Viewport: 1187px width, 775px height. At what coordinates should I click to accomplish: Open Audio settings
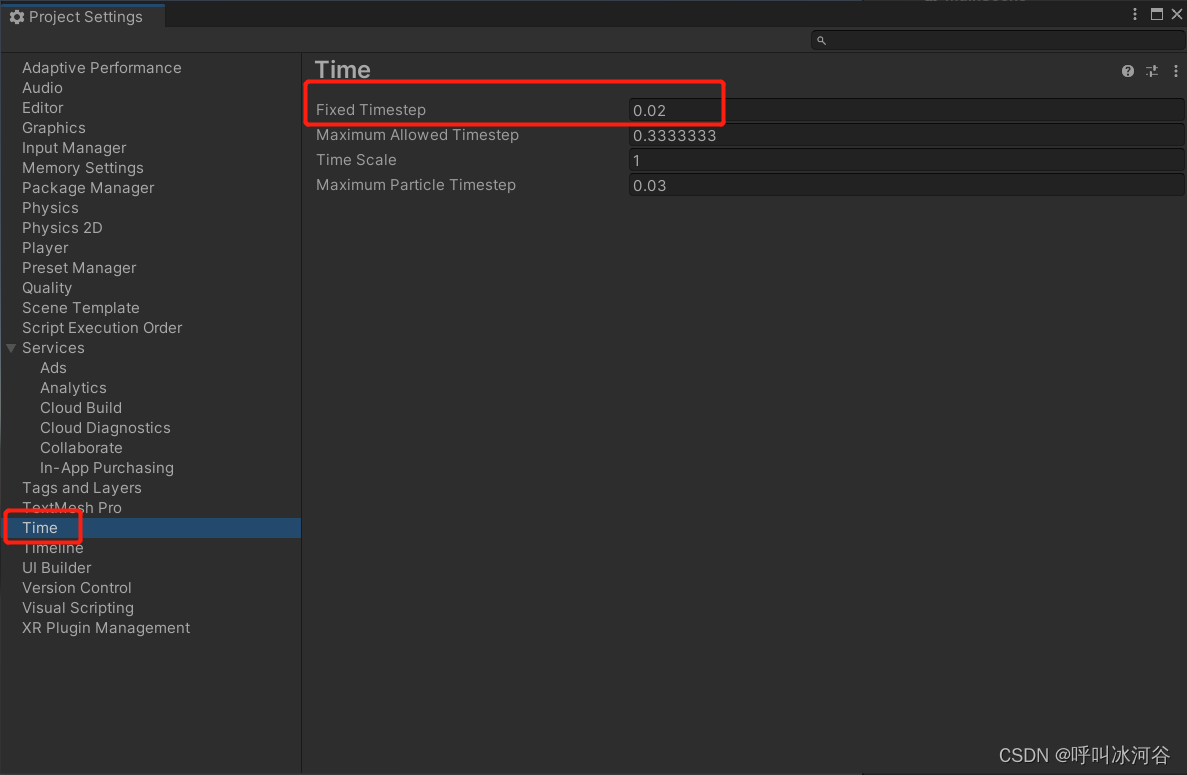coord(42,88)
